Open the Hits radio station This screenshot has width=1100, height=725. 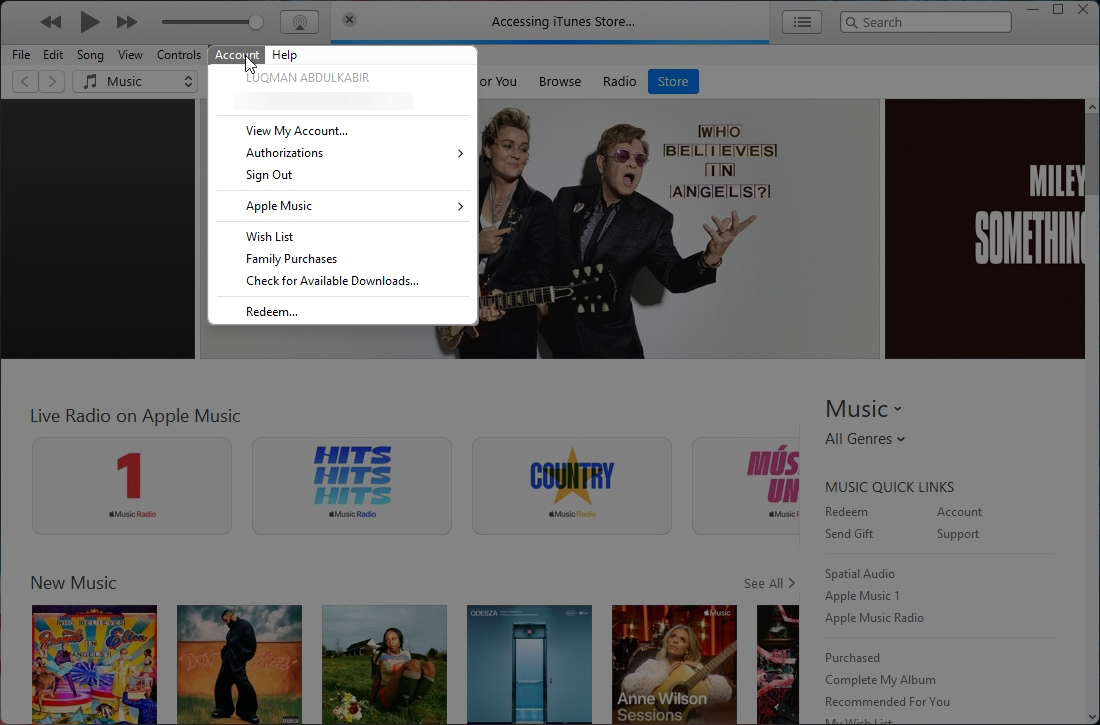351,486
